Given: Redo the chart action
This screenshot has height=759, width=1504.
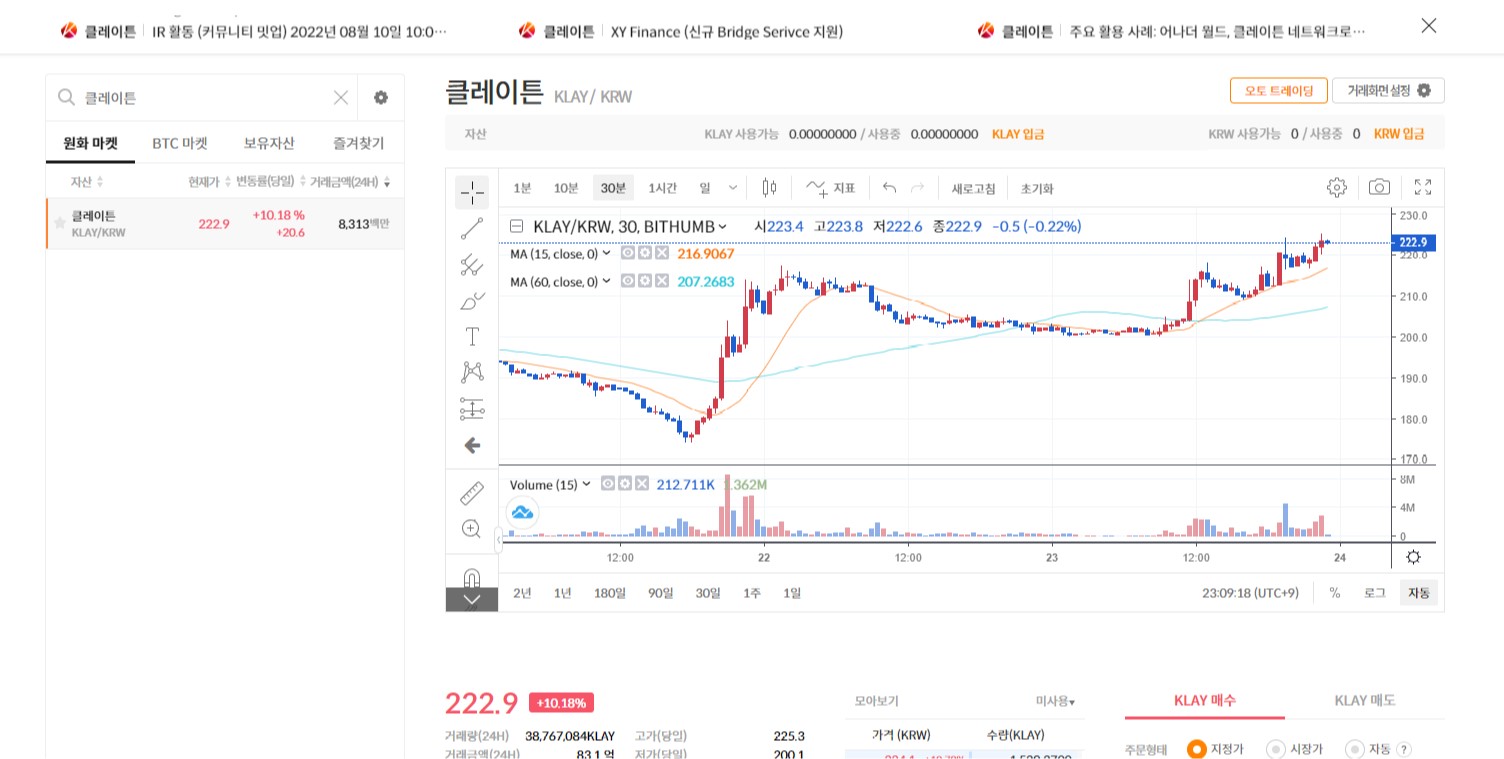Looking at the screenshot, I should [x=917, y=188].
